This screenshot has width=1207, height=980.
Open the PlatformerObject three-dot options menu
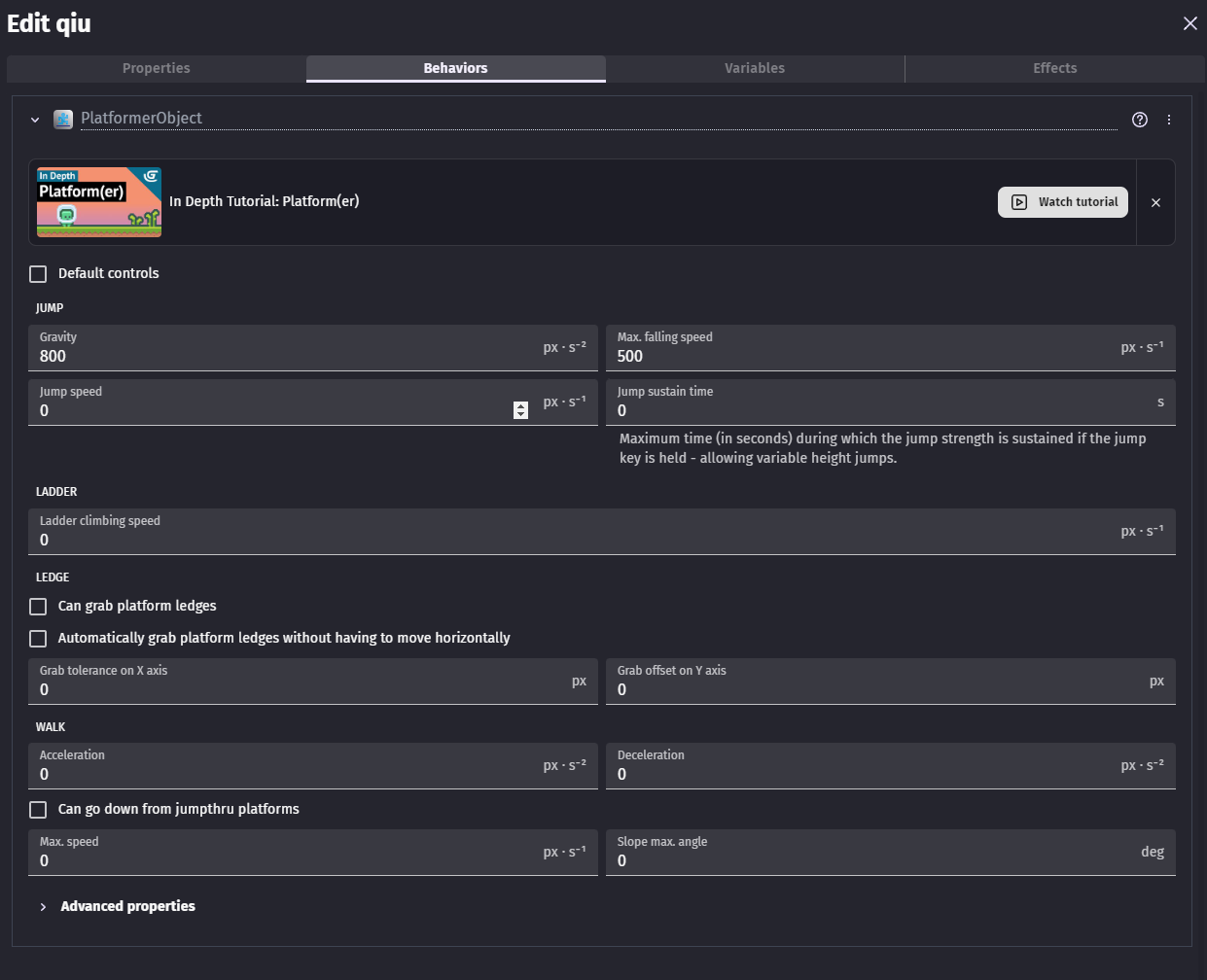coord(1169,120)
